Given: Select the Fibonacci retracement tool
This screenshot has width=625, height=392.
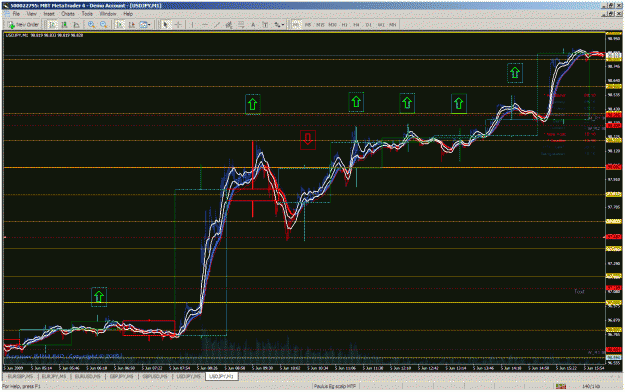Looking at the screenshot, I should [x=241, y=25].
